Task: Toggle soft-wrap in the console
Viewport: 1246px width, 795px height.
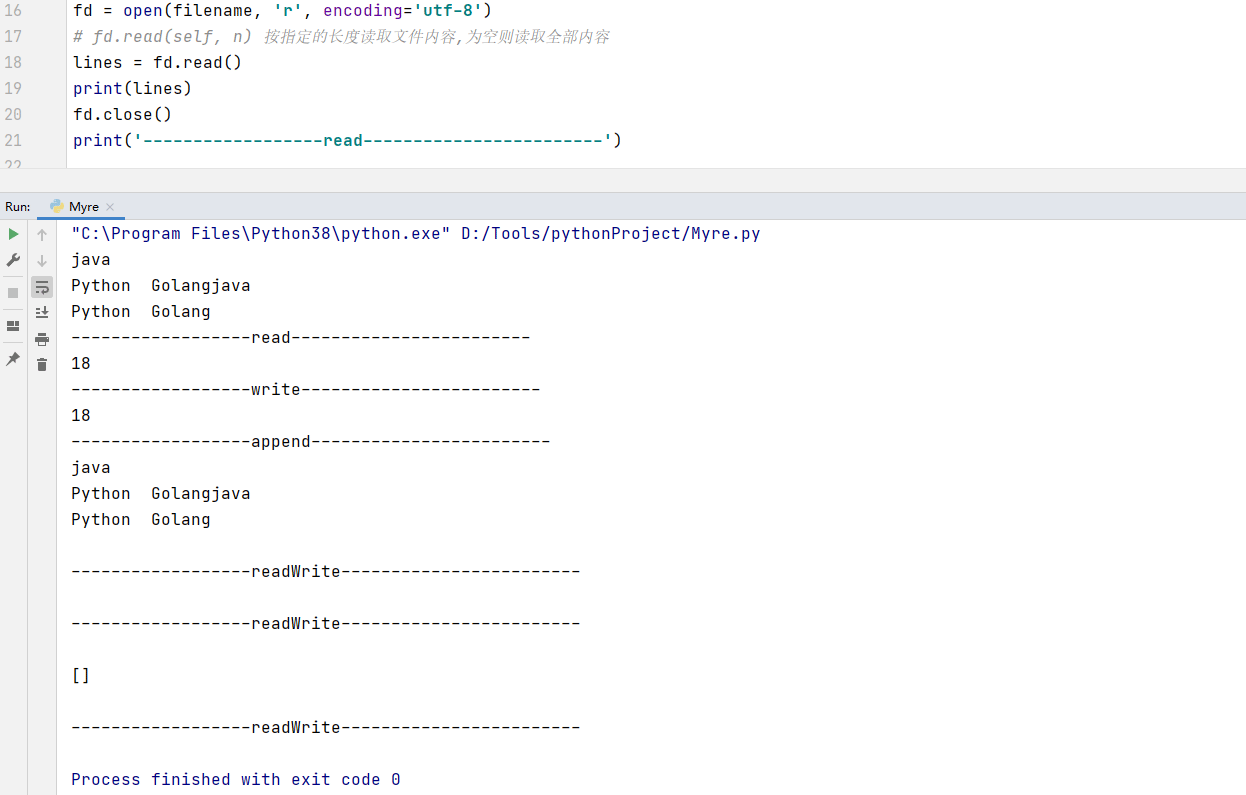Action: pos(42,287)
